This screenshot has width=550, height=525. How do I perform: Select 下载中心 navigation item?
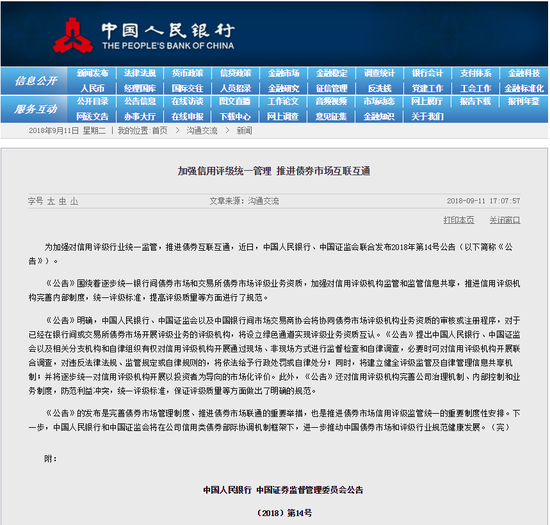235,116
